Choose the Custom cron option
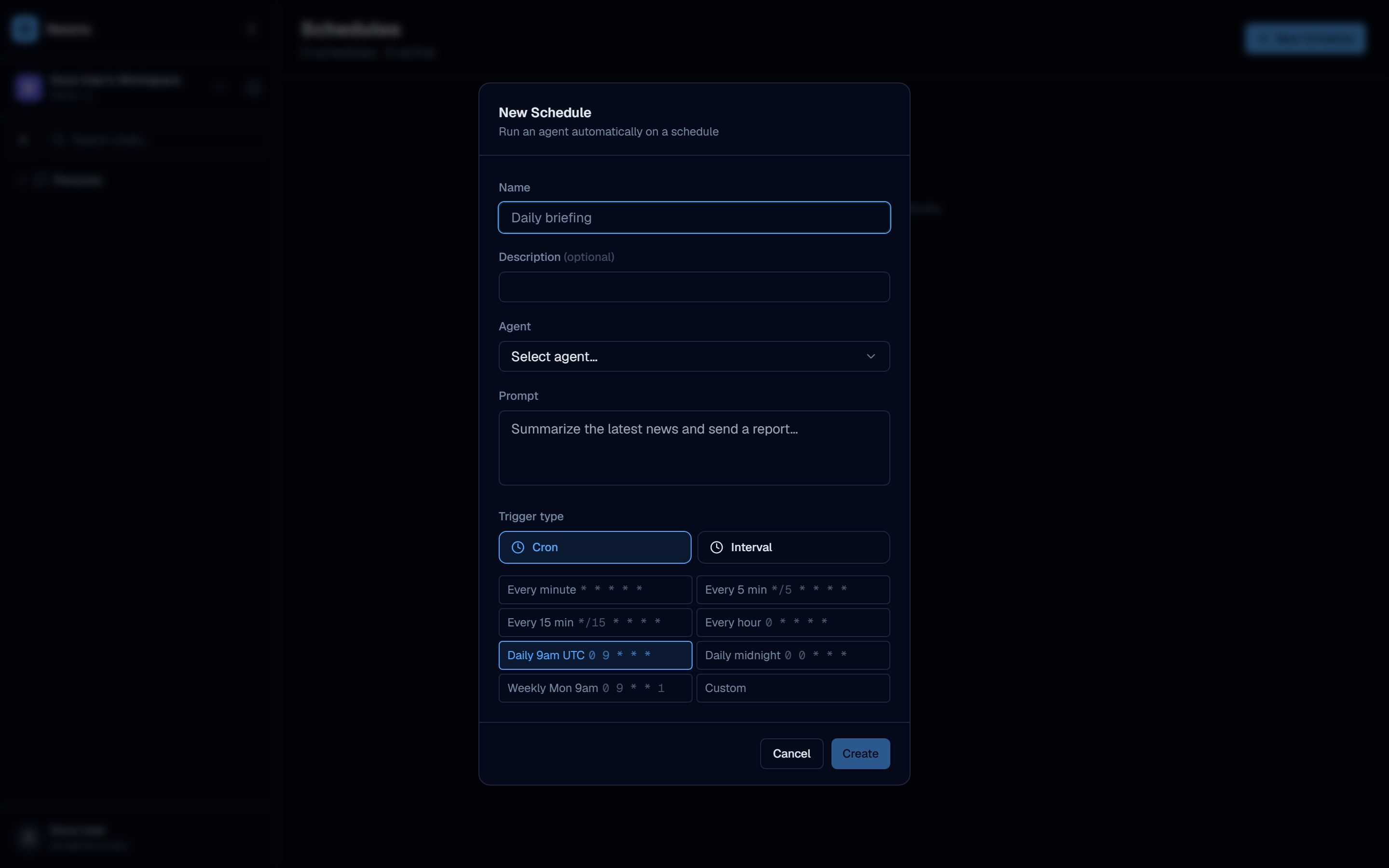This screenshot has height=868, width=1389. click(x=793, y=688)
